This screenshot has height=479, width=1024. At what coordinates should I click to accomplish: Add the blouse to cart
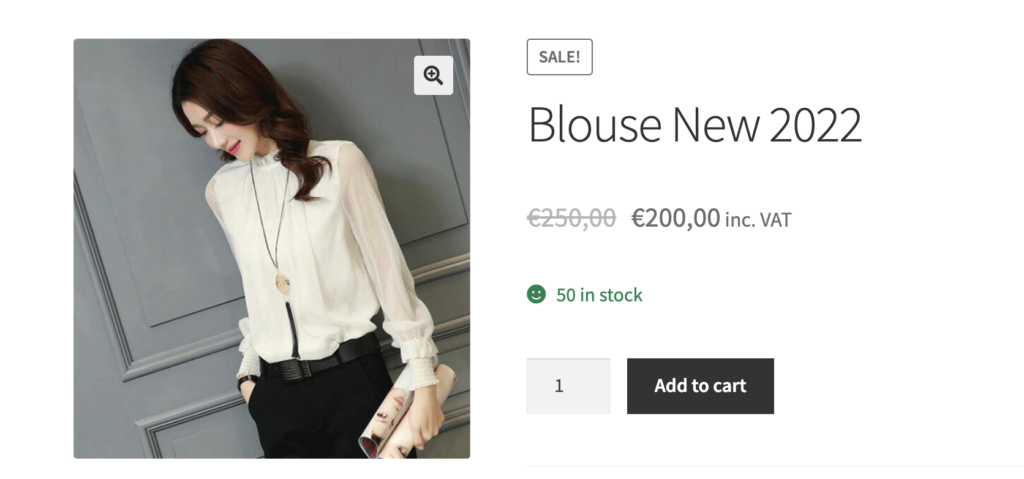(700, 386)
